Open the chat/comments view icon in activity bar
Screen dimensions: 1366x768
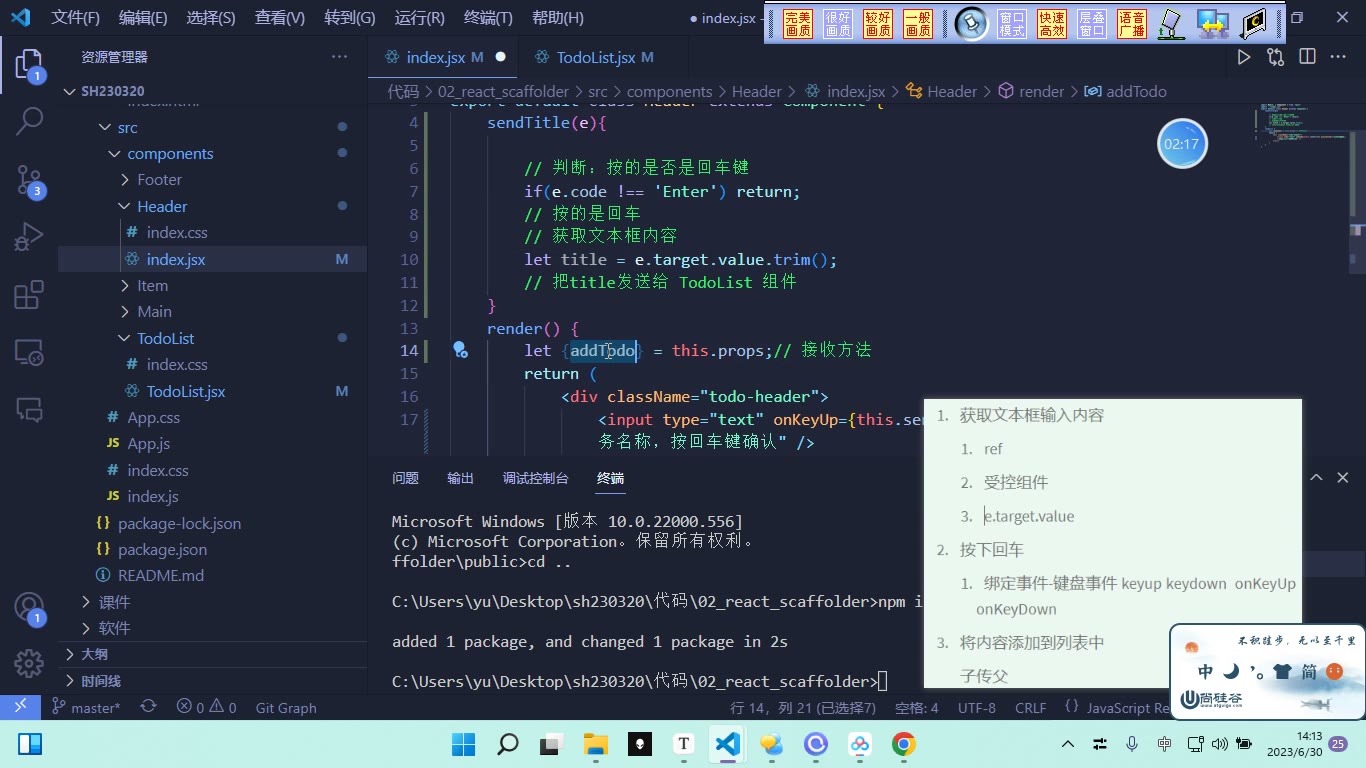[x=29, y=409]
